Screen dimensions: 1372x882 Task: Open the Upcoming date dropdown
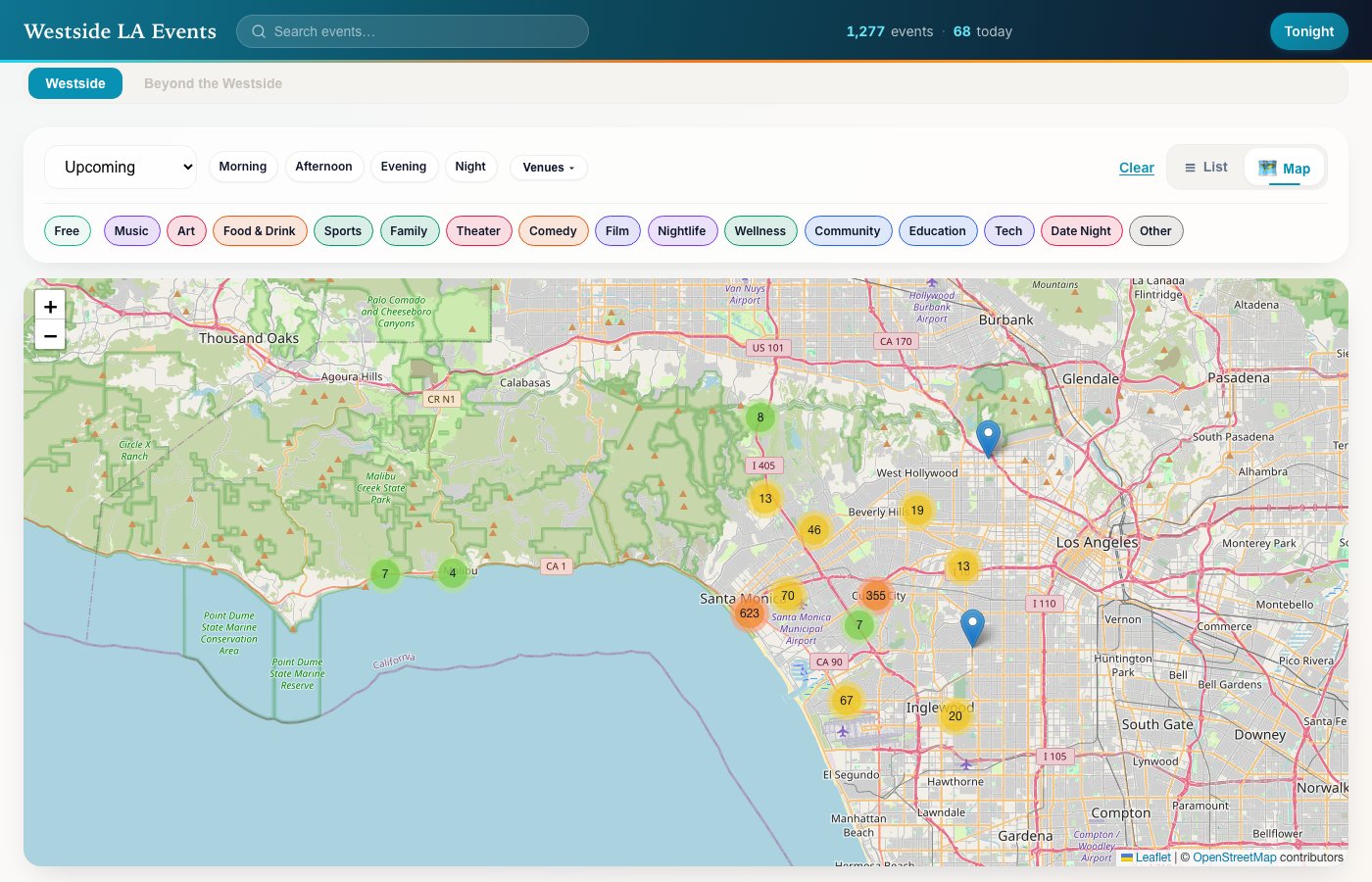click(121, 168)
